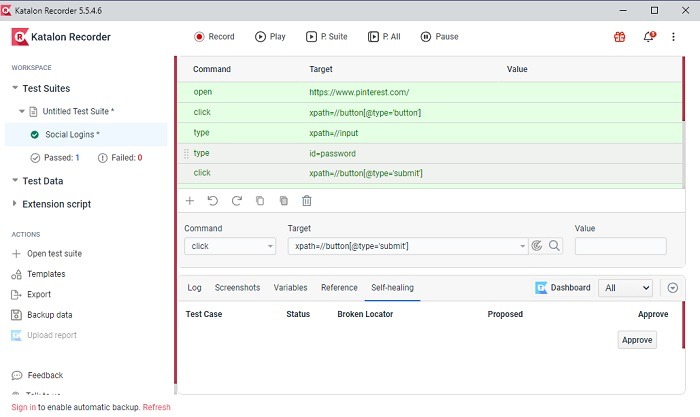
Task: Select Social Logins test case
Action: (x=86, y=134)
